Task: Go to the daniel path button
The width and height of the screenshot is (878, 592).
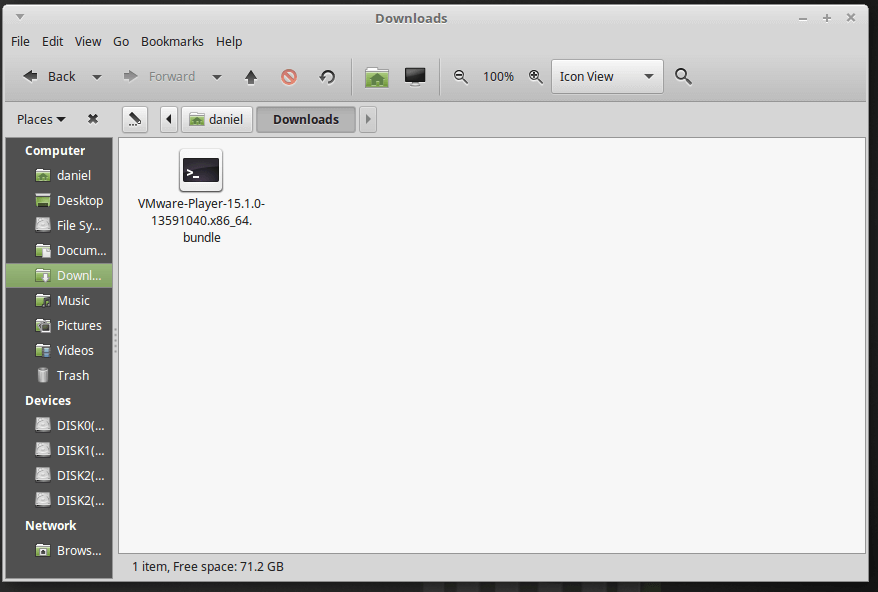Action: [x=217, y=120]
